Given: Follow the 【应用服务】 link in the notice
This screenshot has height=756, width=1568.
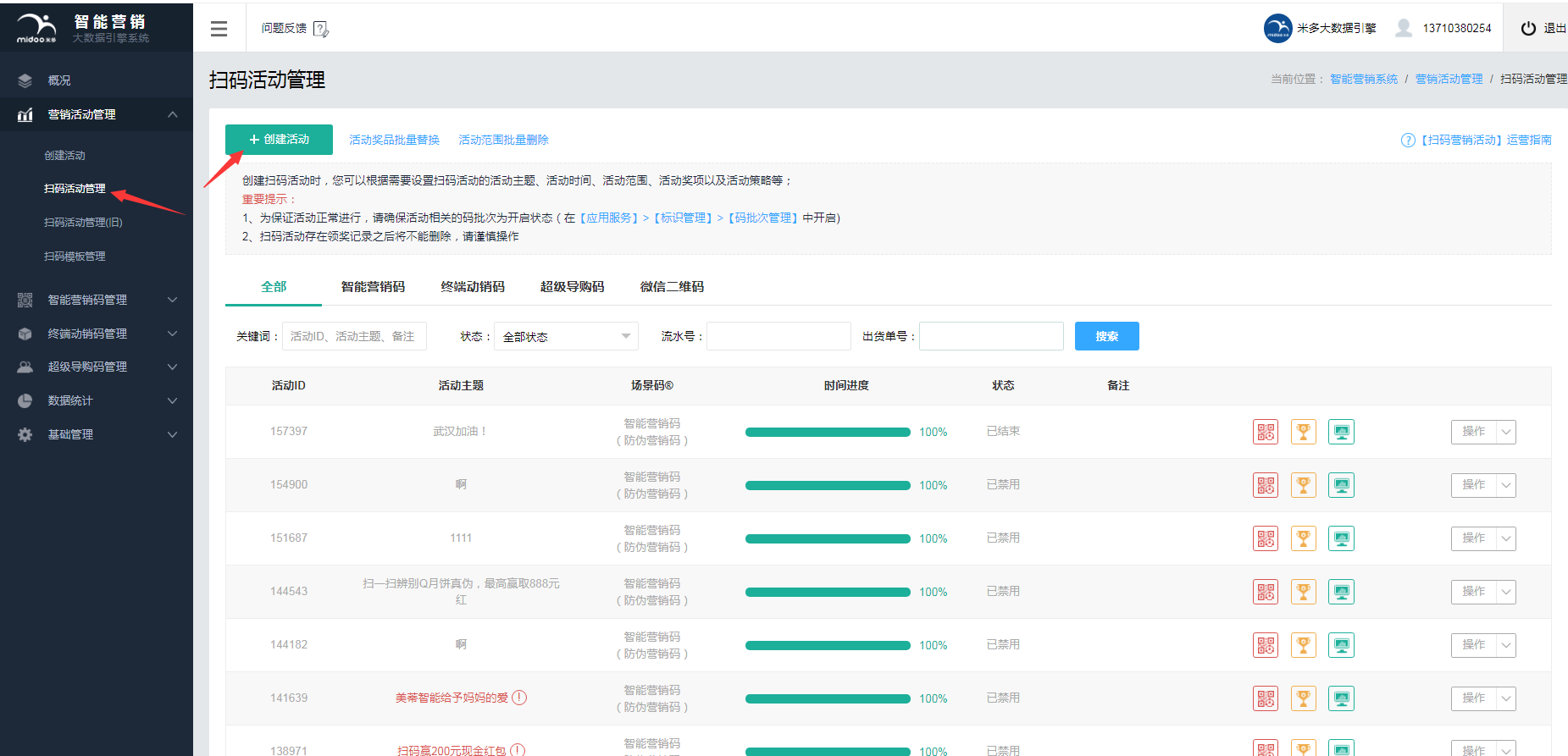Looking at the screenshot, I should pos(609,218).
